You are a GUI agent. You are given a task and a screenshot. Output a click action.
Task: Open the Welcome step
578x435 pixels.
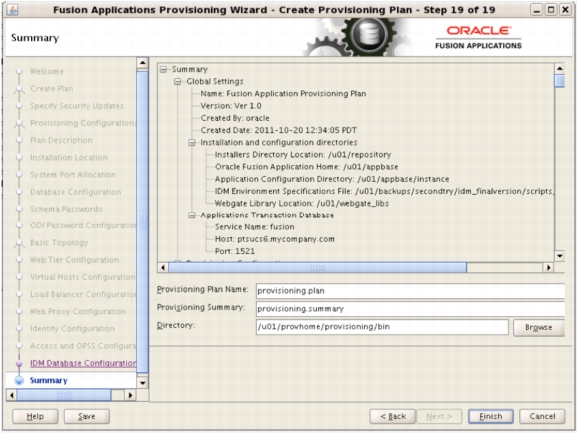(47, 72)
